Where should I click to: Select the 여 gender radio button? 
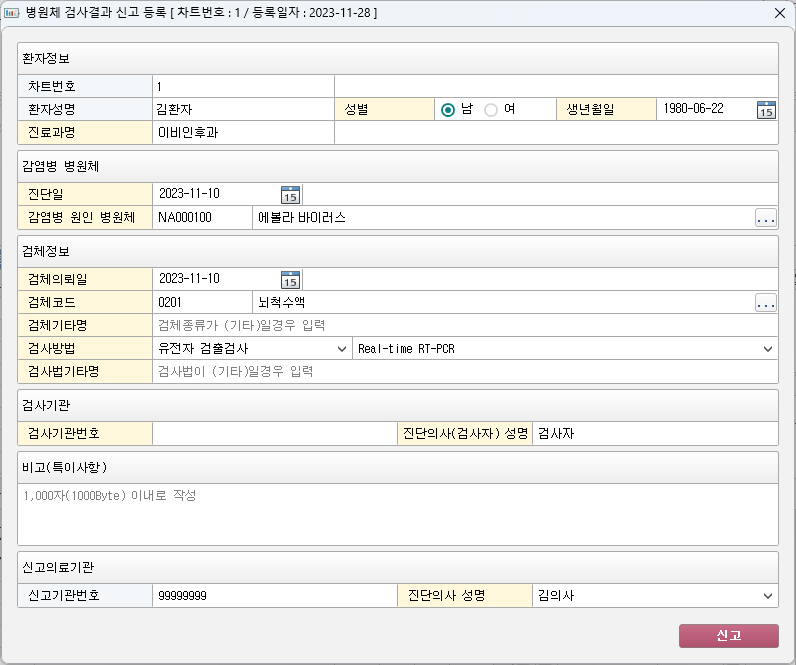tap(491, 110)
